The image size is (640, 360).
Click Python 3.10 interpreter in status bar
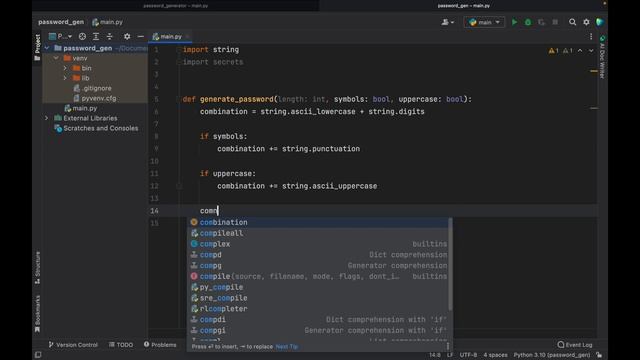point(551,355)
